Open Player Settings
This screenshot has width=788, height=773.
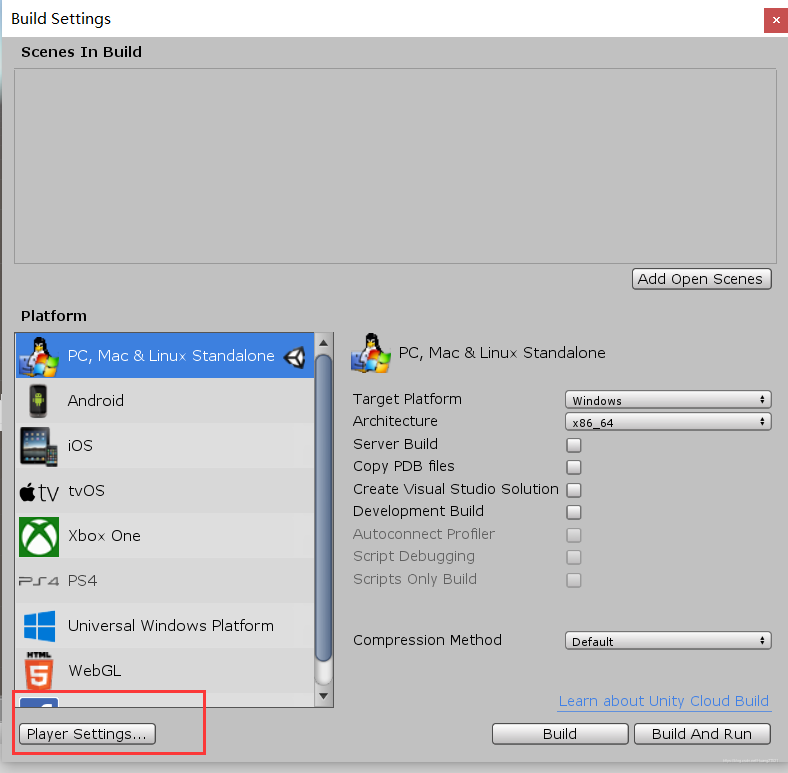pyautogui.click(x=87, y=734)
